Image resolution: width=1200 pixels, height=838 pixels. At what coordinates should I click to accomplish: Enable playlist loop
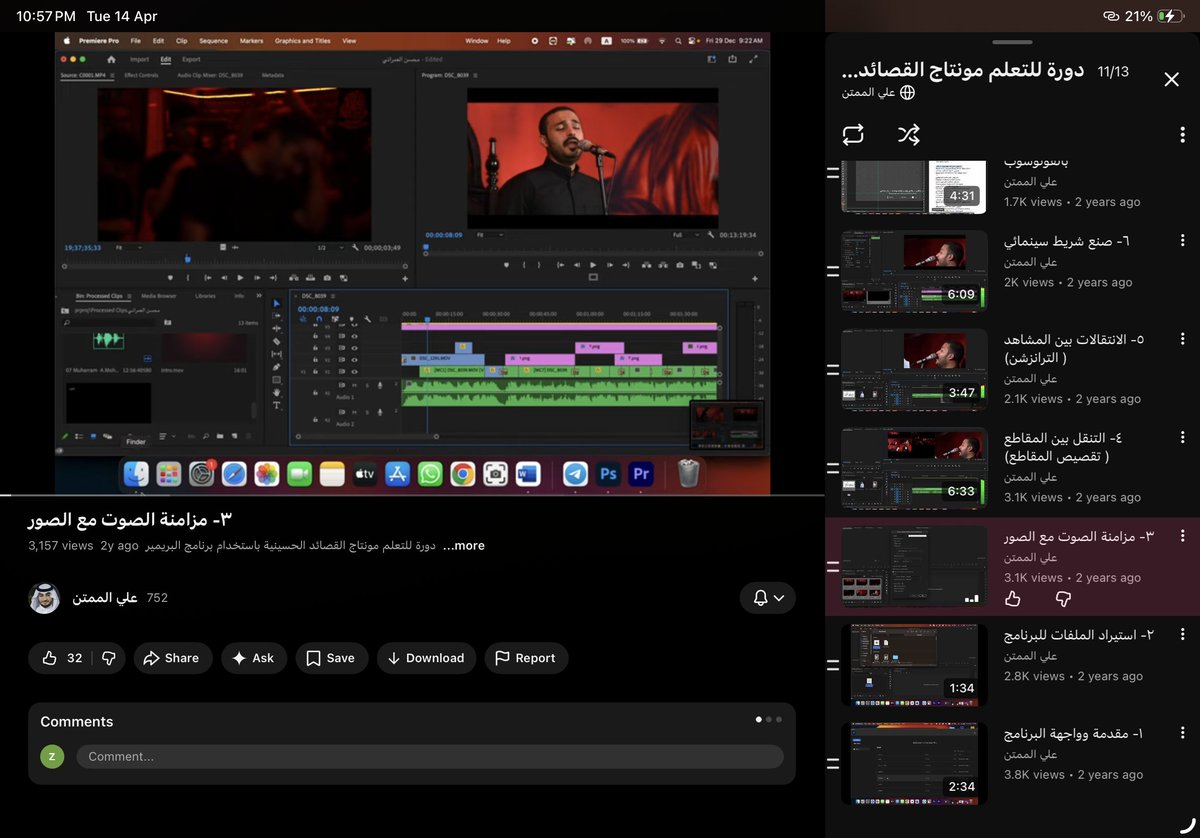(x=853, y=134)
